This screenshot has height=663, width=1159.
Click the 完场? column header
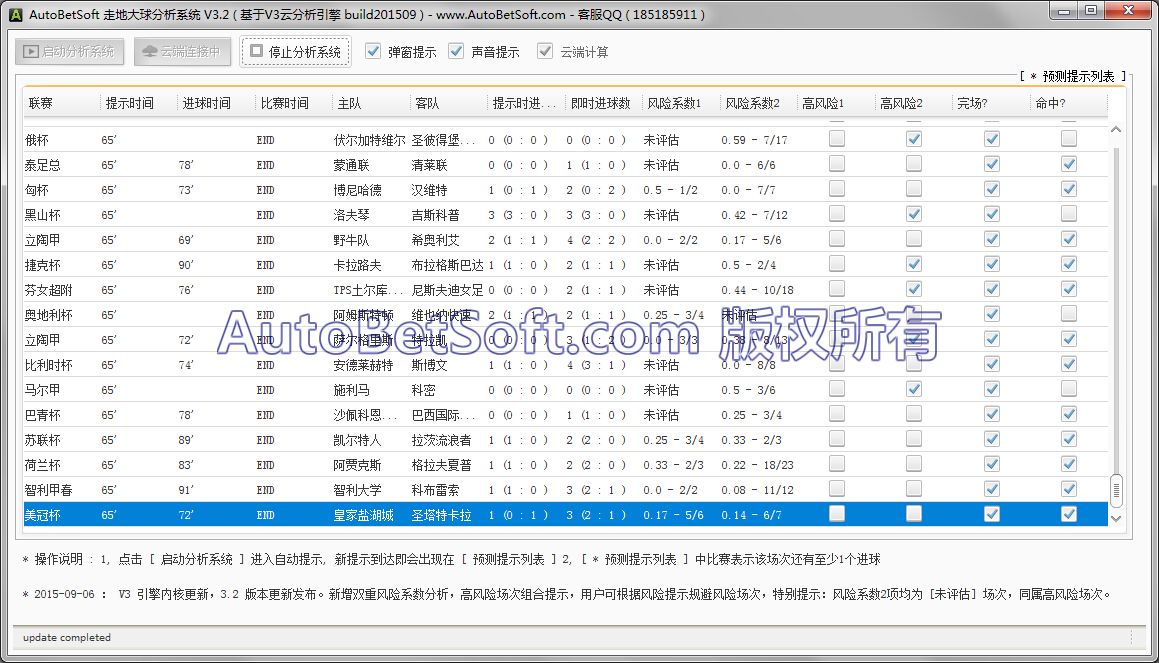[x=990, y=103]
